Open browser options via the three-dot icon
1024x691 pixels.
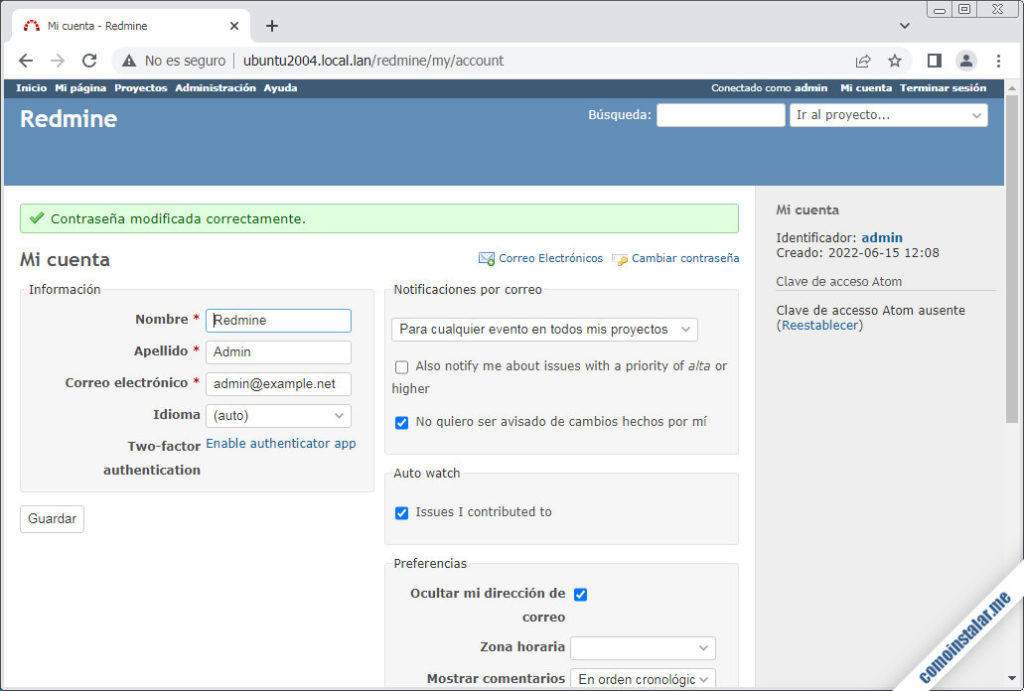998,61
